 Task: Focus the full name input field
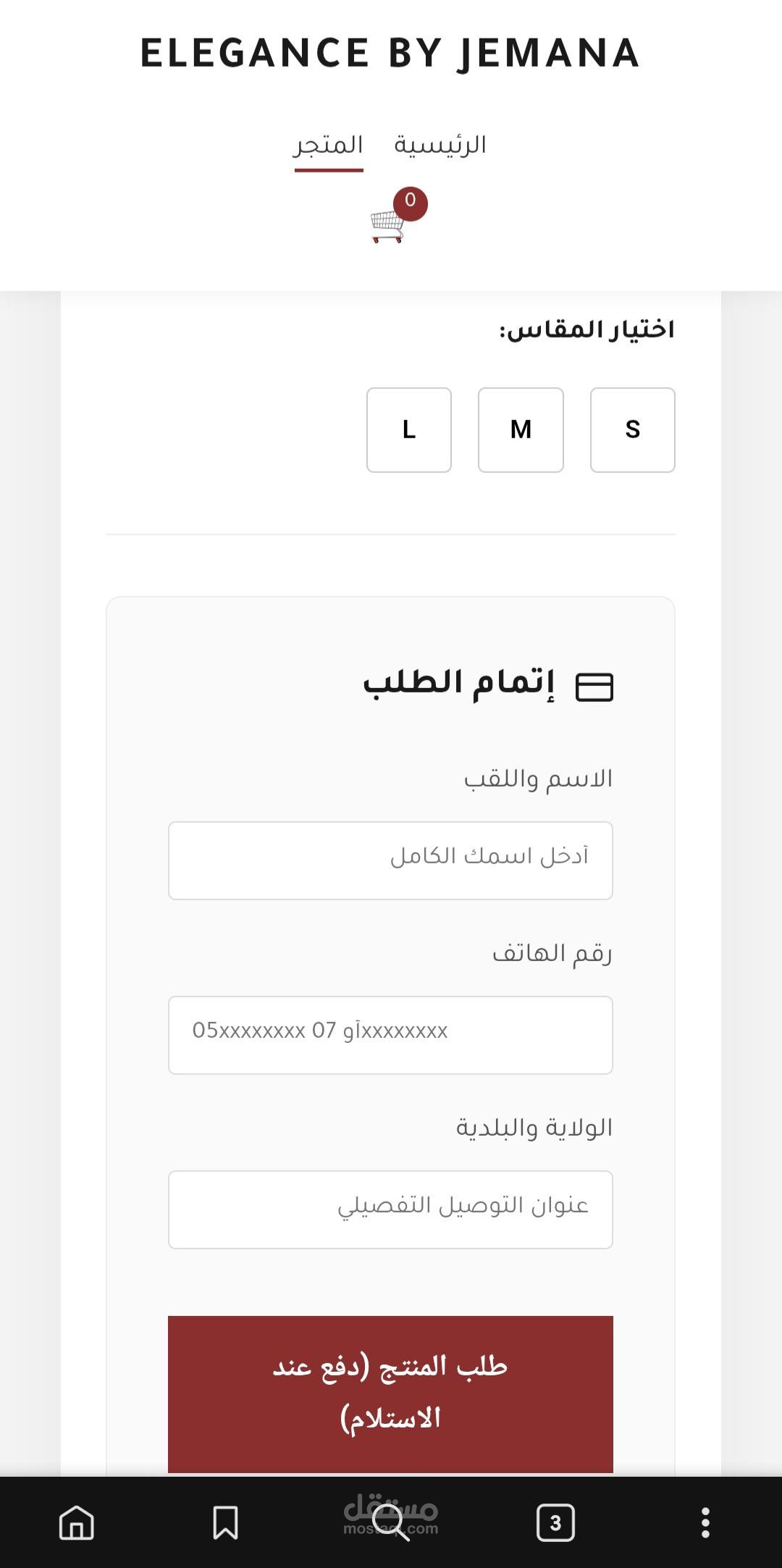pos(390,860)
